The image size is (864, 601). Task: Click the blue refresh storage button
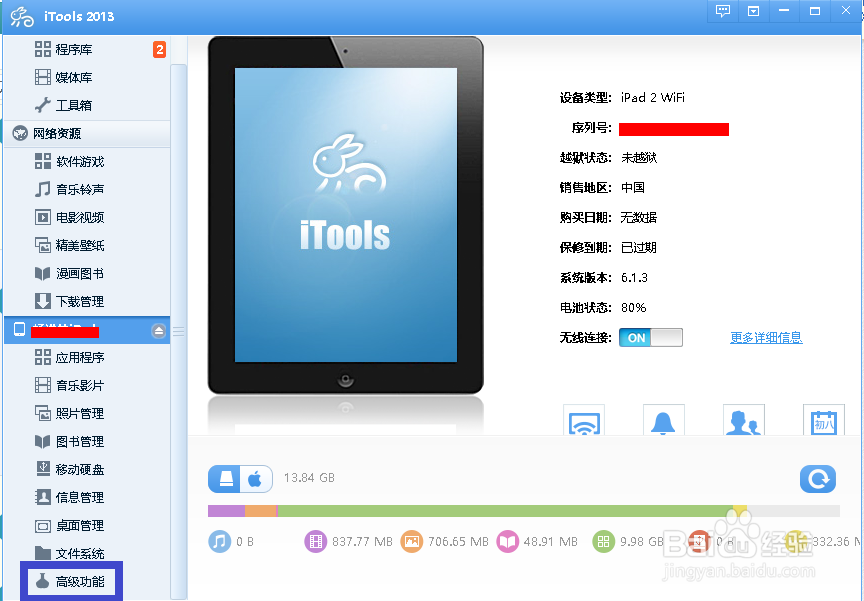(x=818, y=479)
